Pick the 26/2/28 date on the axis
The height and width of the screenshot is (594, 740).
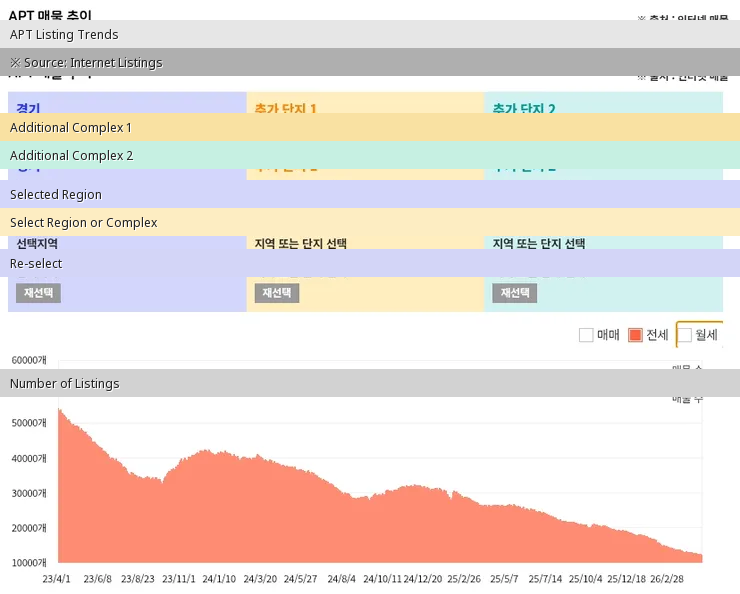tap(668, 578)
